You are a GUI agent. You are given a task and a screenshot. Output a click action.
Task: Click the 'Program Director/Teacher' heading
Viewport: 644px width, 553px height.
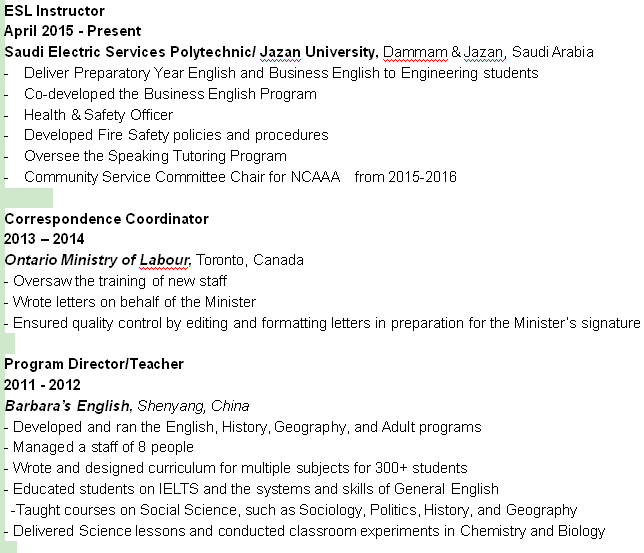pos(94,364)
